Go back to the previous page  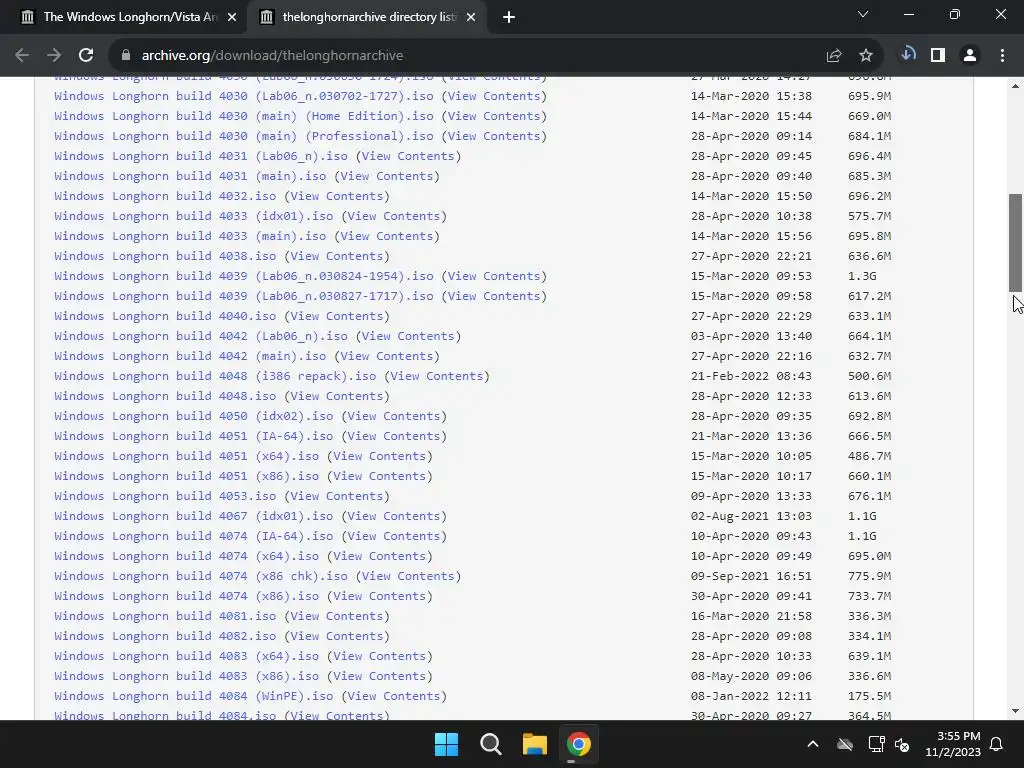point(22,56)
